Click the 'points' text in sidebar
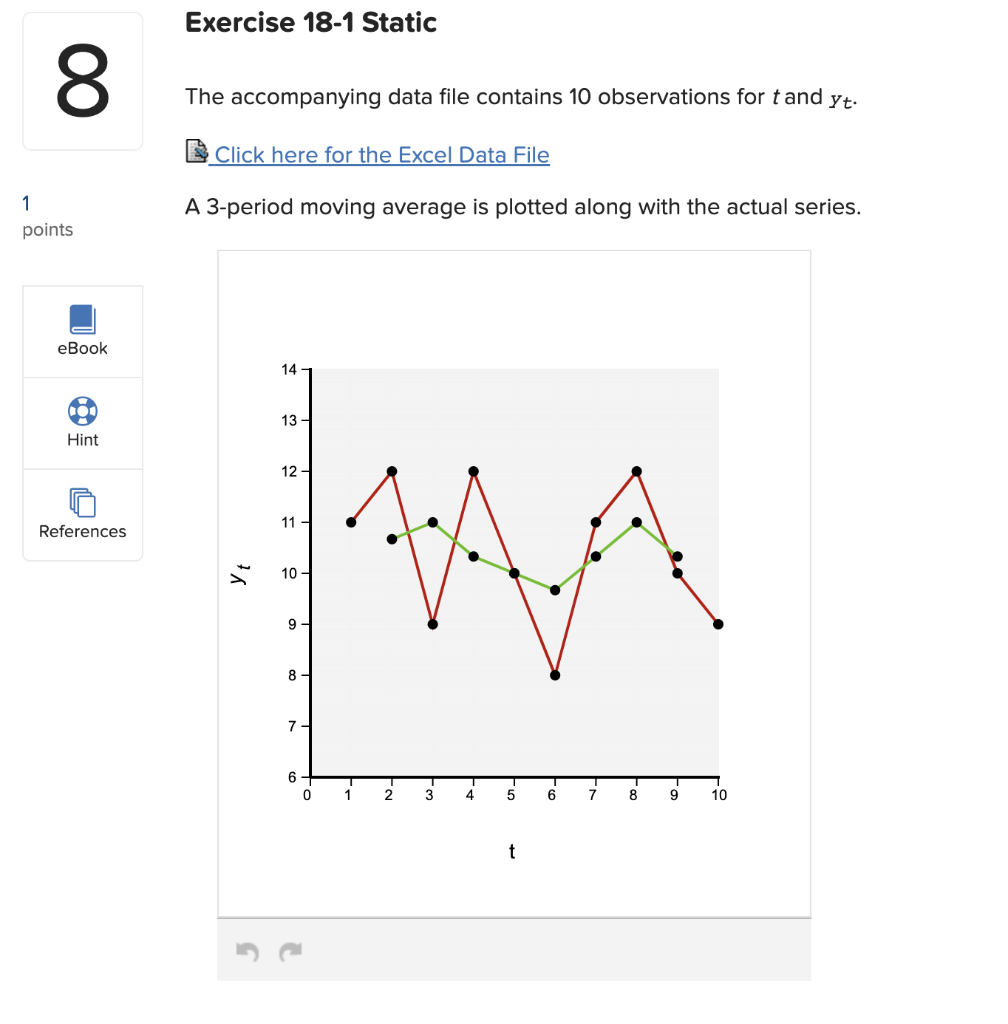The height and width of the screenshot is (1024, 1008). (47, 229)
